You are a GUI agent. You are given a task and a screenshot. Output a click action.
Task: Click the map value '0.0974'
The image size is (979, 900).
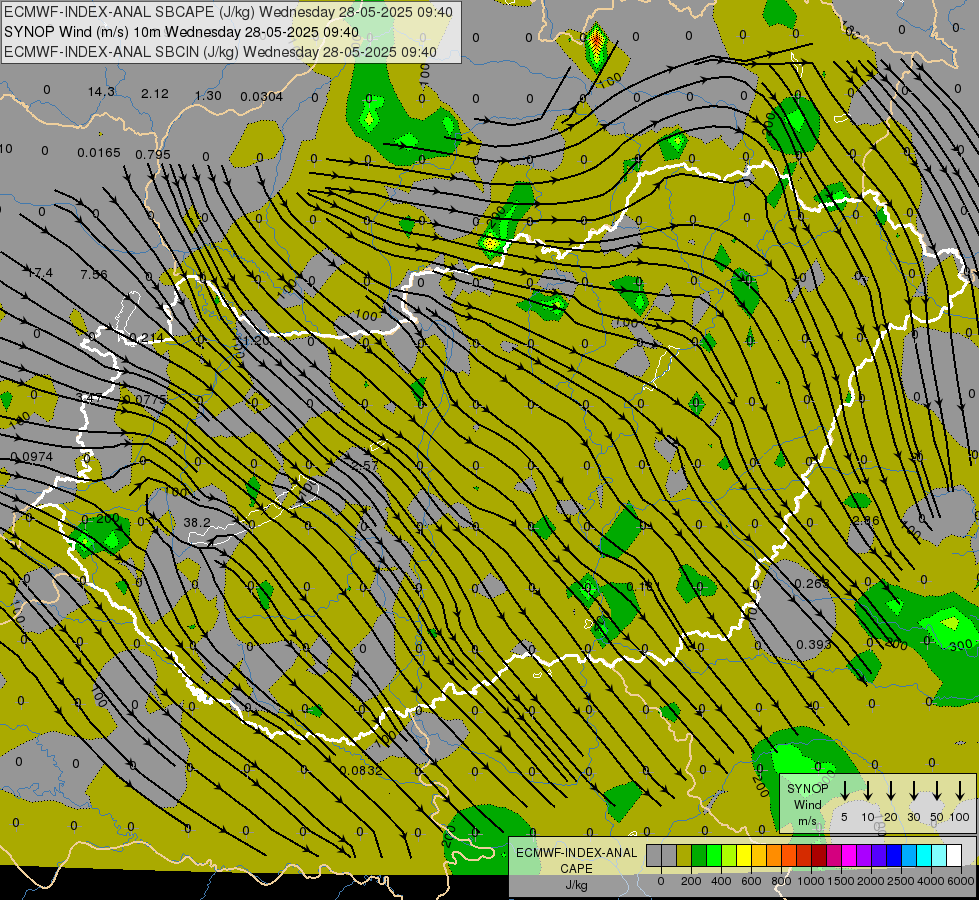pyautogui.click(x=31, y=457)
